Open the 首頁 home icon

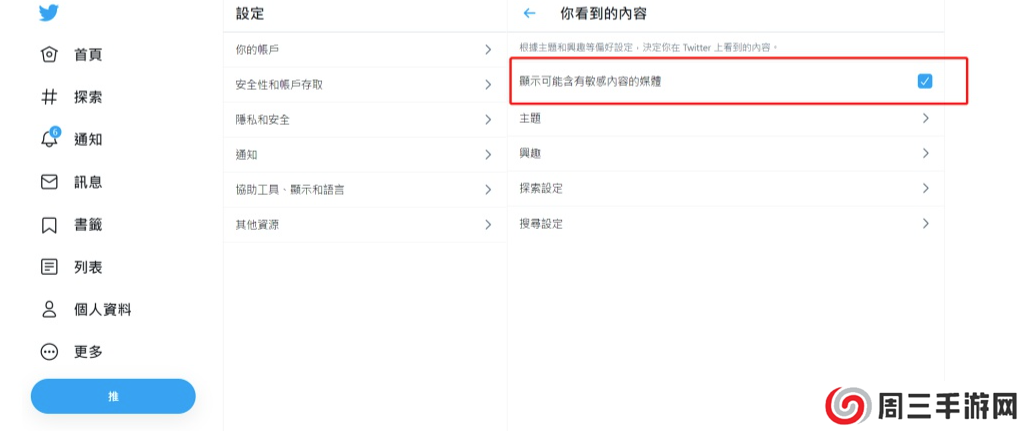49,55
